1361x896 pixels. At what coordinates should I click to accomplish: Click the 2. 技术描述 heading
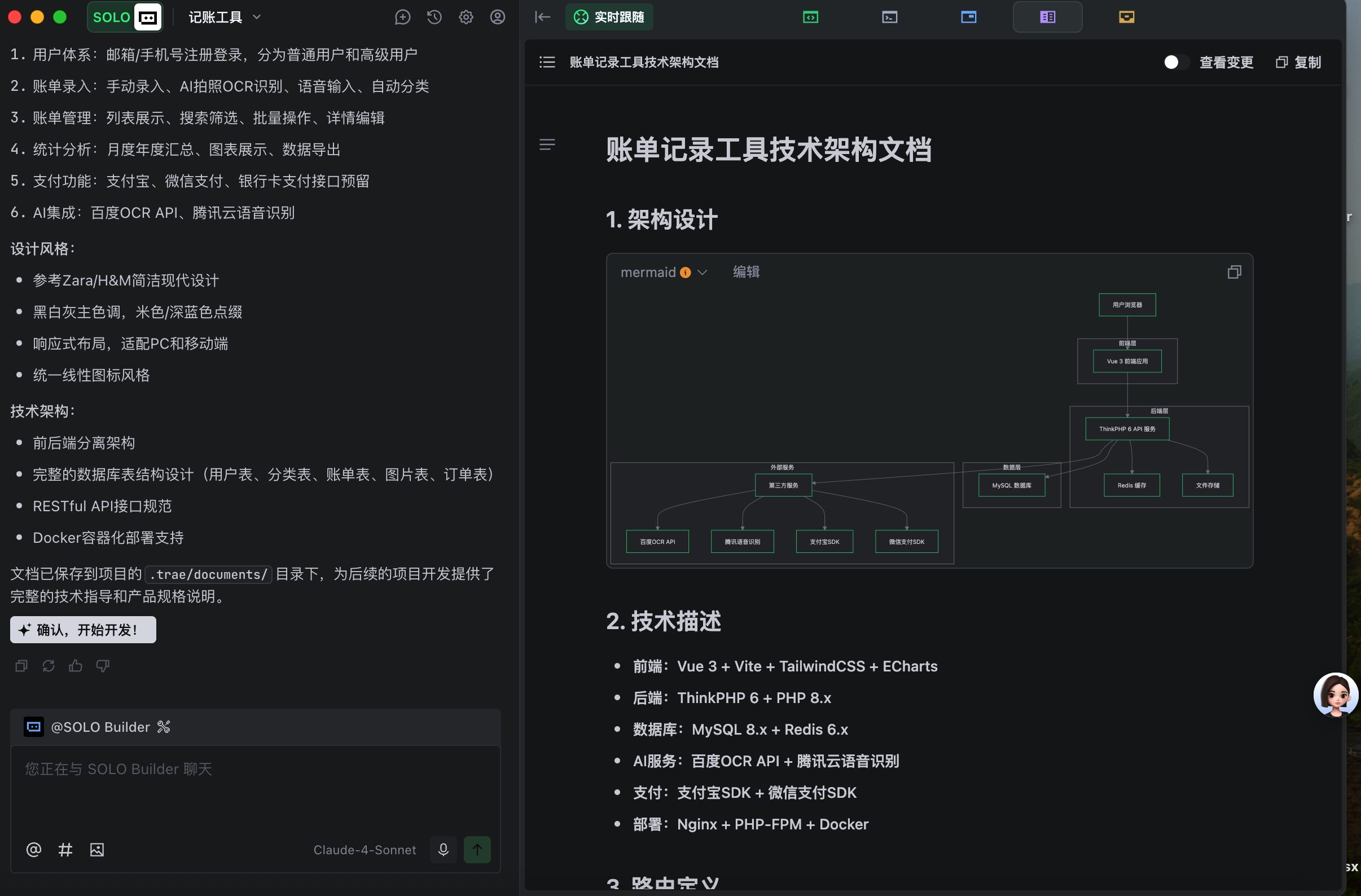coord(664,621)
